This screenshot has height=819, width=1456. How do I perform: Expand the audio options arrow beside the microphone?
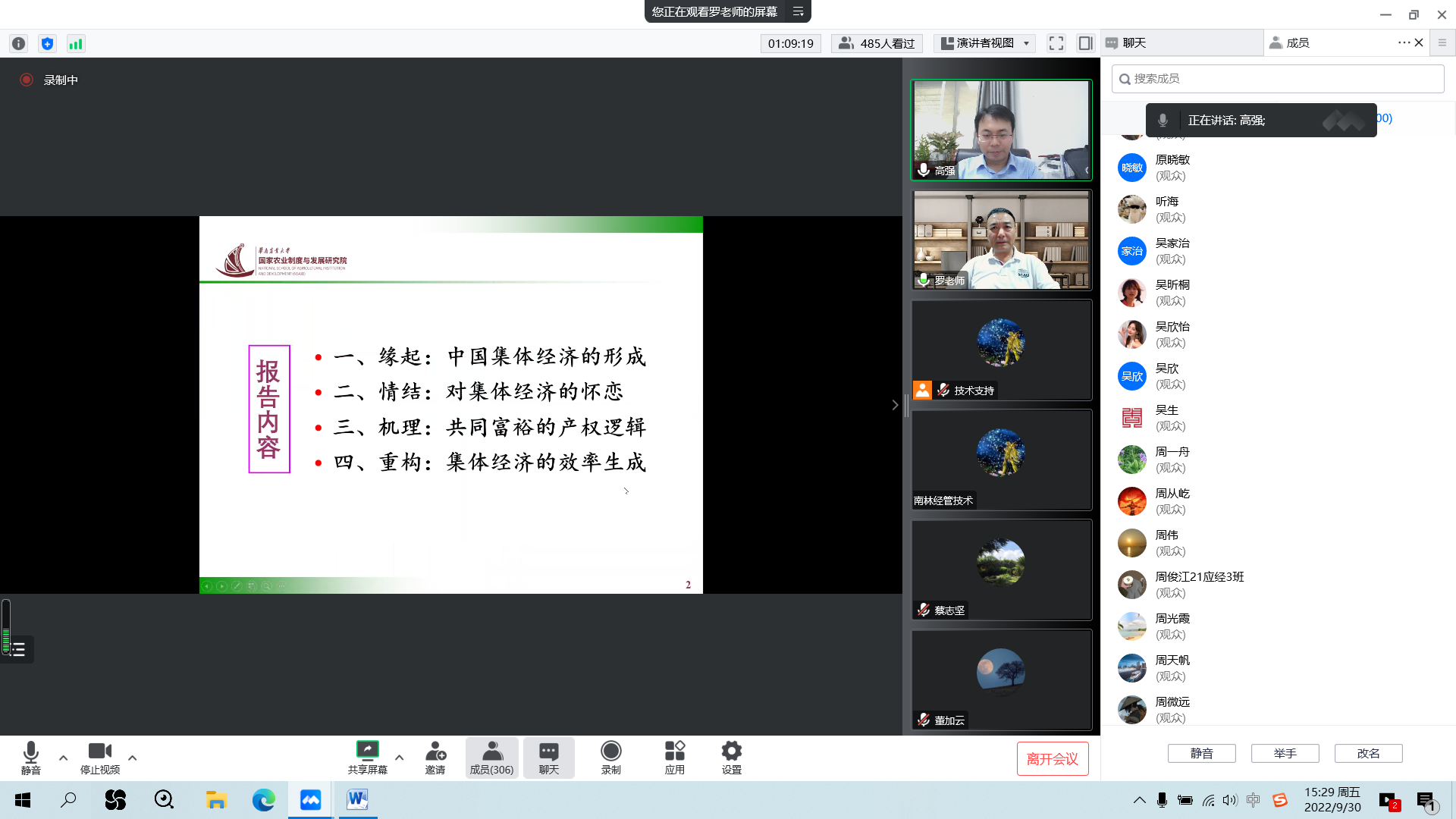[64, 758]
